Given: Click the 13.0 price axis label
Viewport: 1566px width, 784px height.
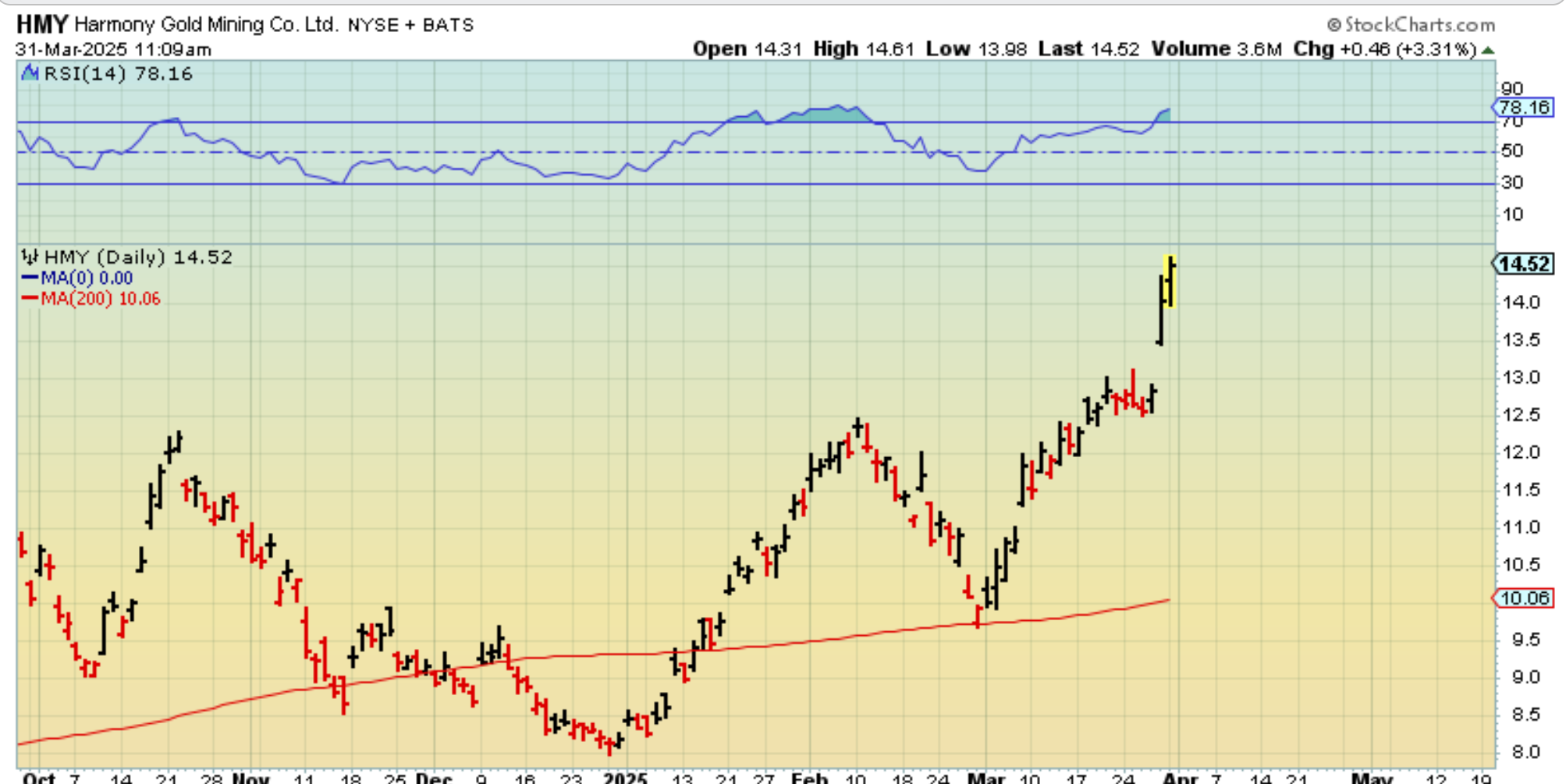Looking at the screenshot, I should (x=1522, y=377).
